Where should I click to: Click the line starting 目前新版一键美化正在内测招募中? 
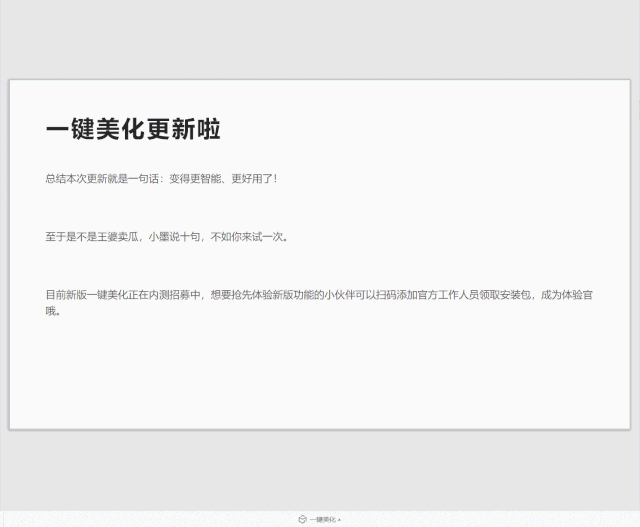319,295
